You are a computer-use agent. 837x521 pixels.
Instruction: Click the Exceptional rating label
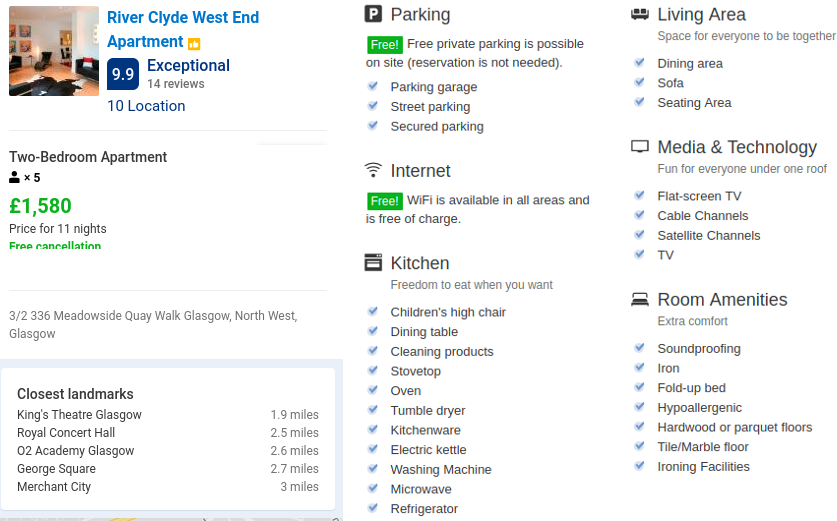click(188, 66)
